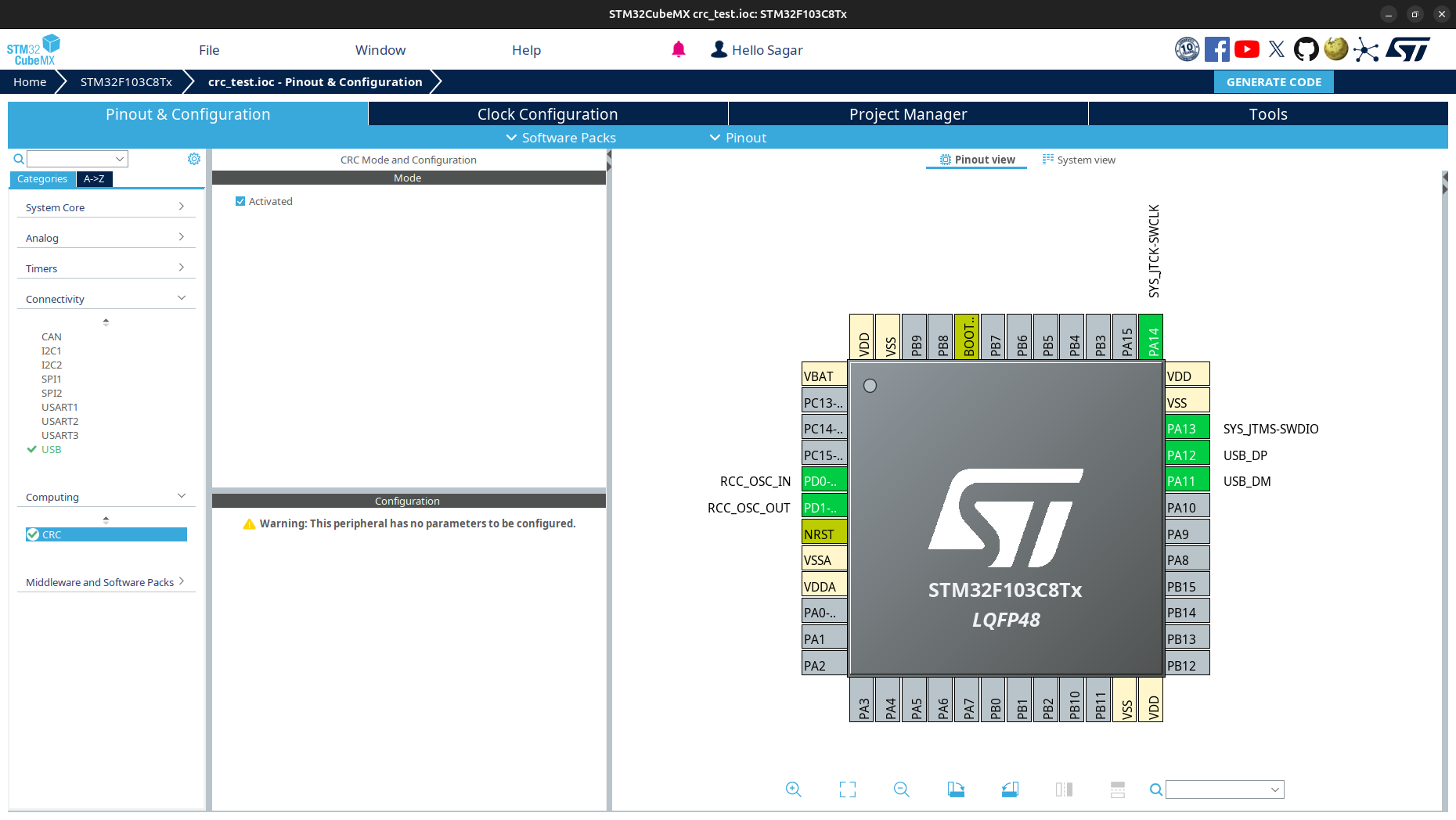Open the File menu
This screenshot has height=820, width=1456.
click(209, 50)
